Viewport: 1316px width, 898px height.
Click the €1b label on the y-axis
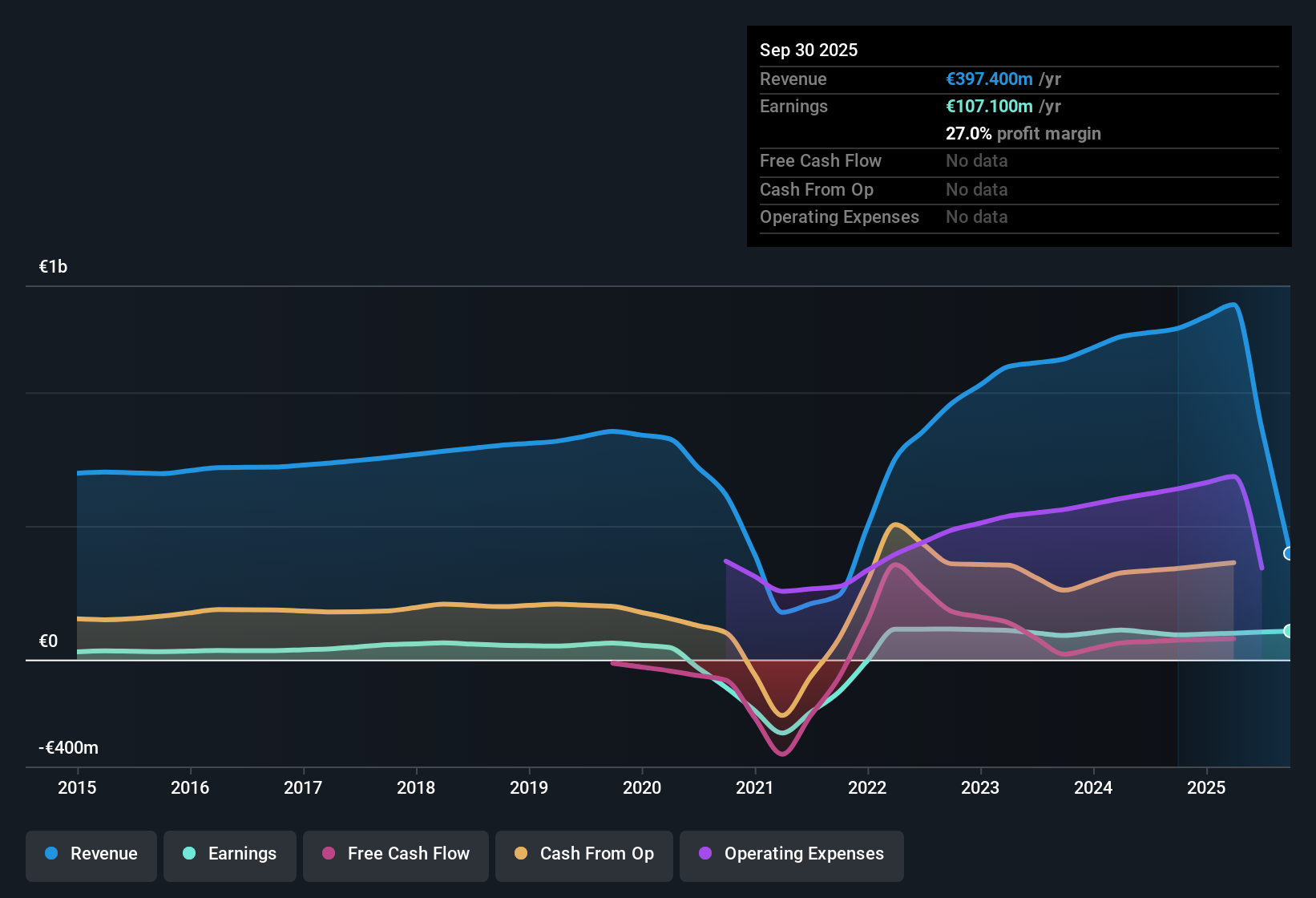(x=52, y=265)
